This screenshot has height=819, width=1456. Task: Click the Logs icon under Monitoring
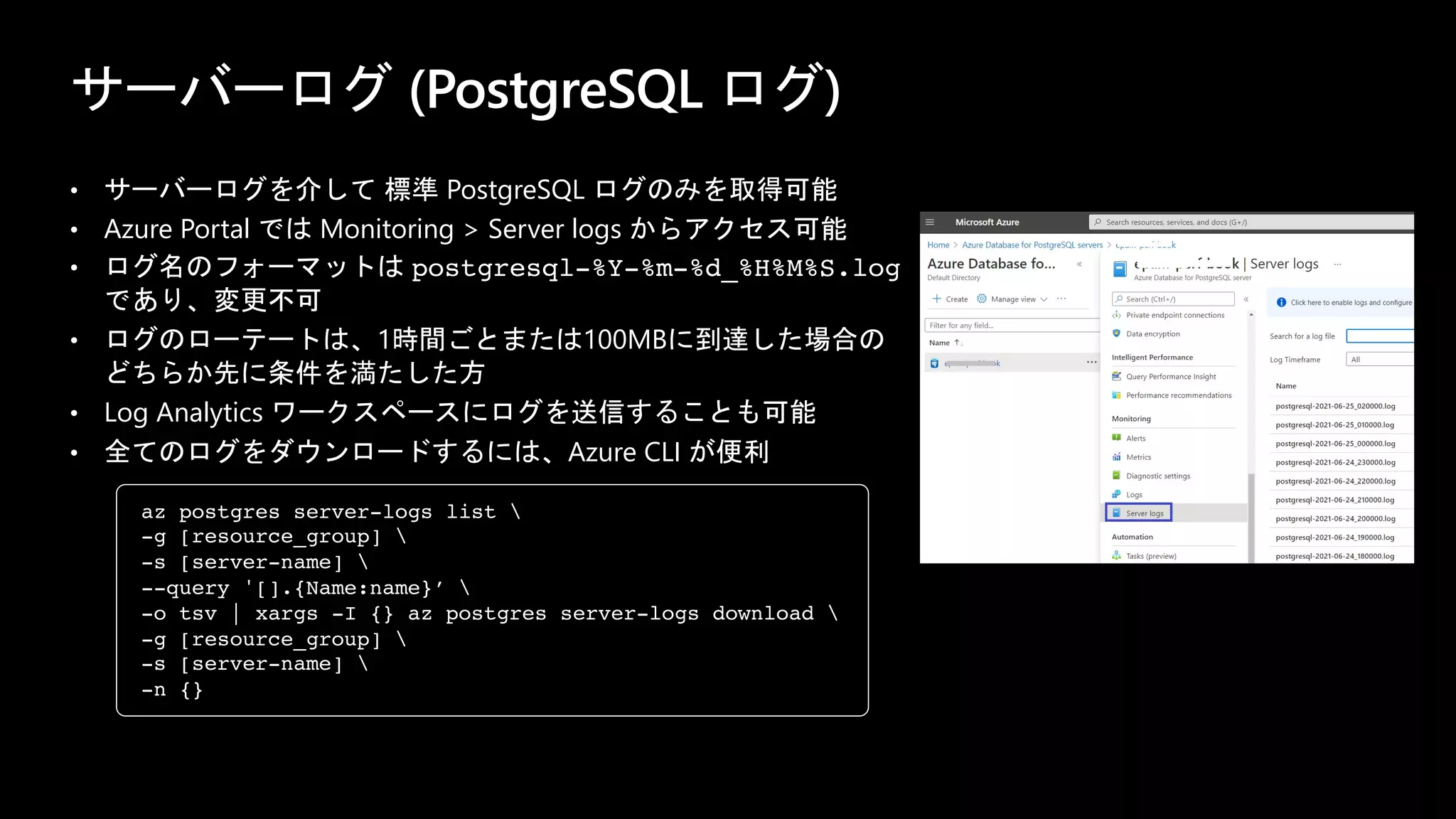coord(1117,494)
